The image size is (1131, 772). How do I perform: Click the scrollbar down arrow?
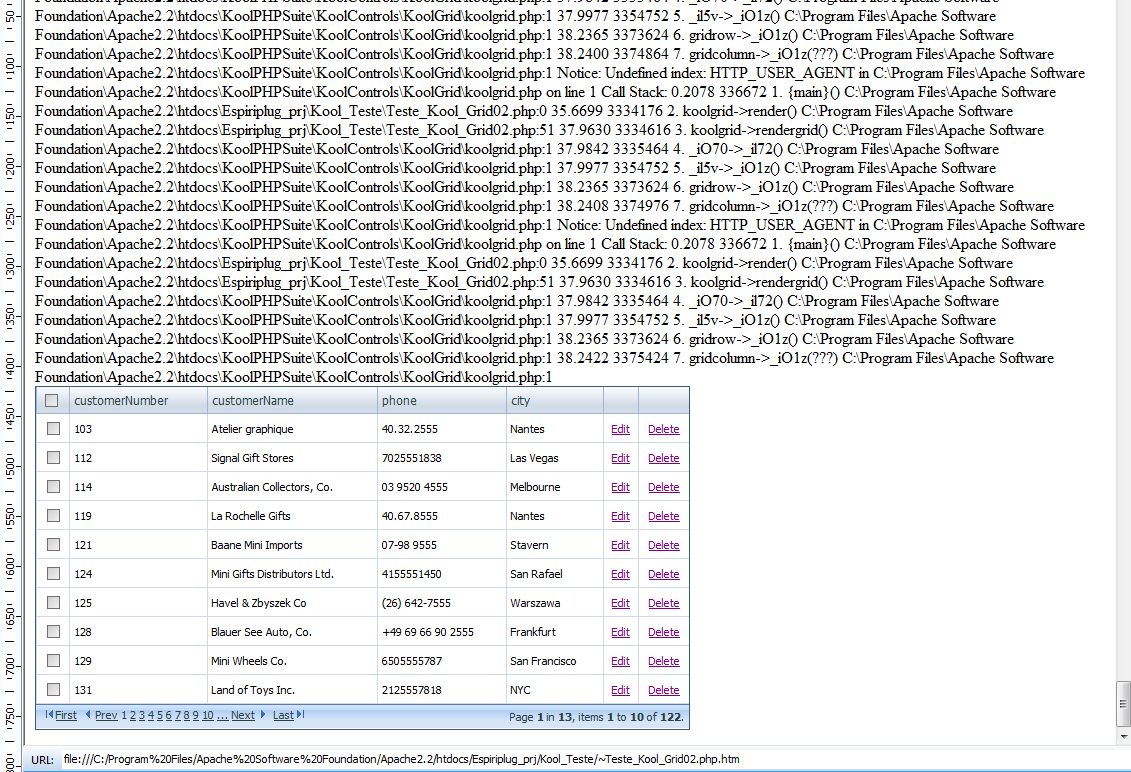pos(1123,737)
